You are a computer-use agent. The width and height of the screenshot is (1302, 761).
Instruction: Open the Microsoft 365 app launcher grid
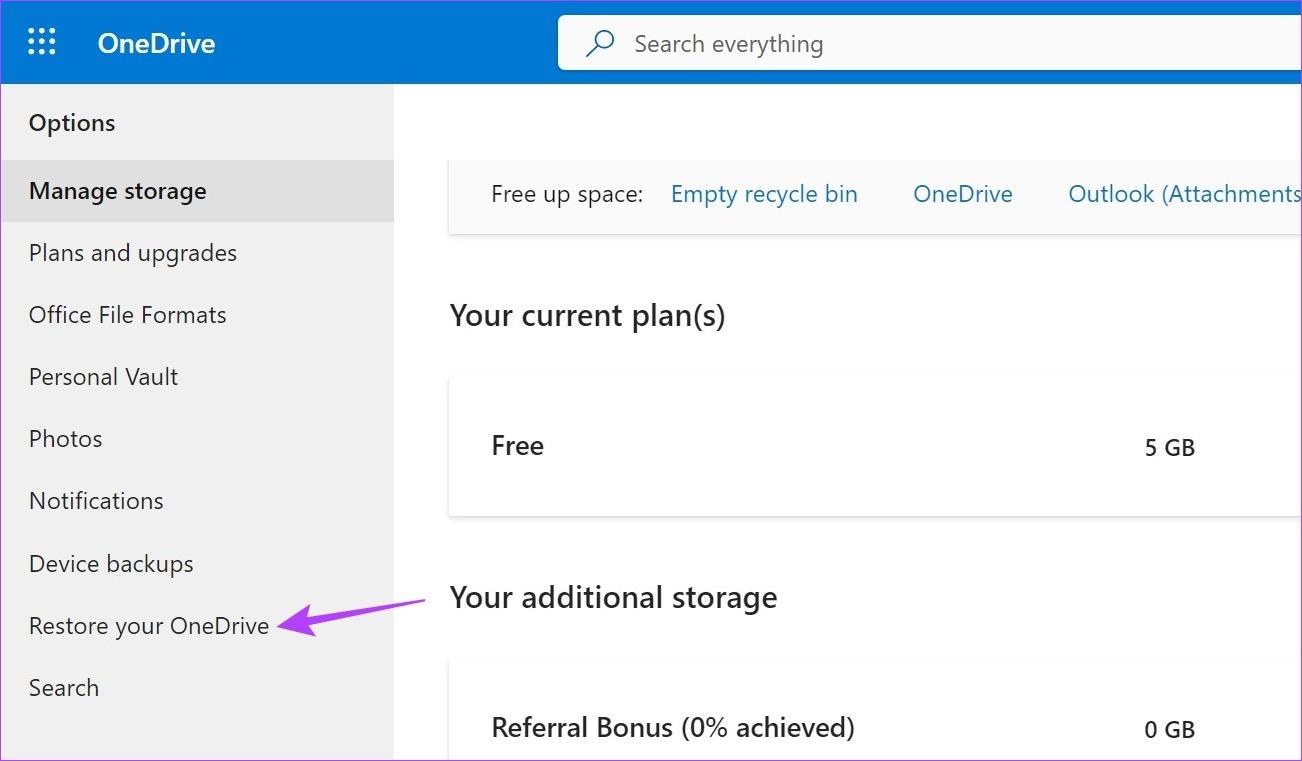41,41
